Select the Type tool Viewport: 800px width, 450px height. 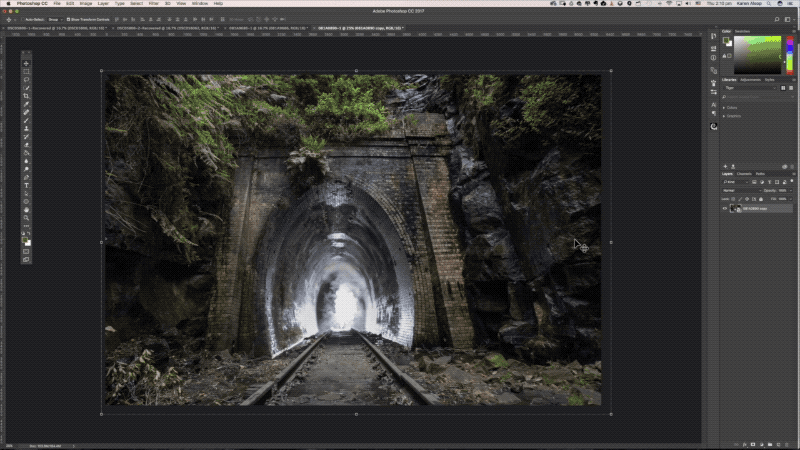click(26, 186)
